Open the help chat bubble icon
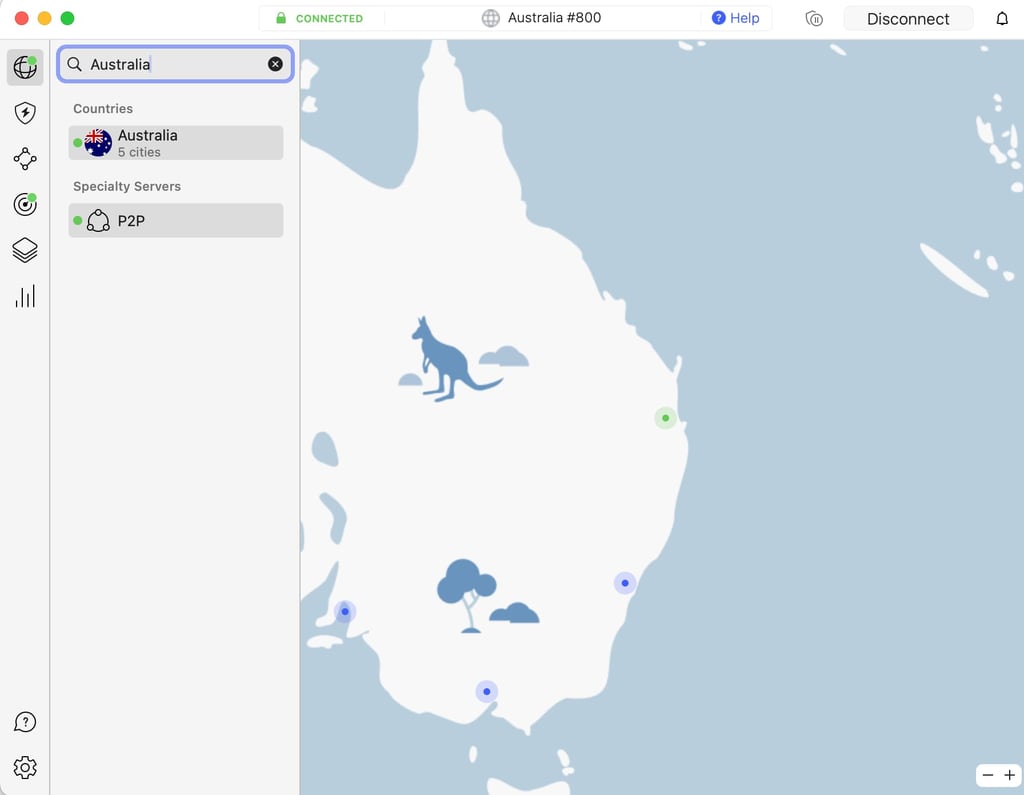 [x=25, y=722]
